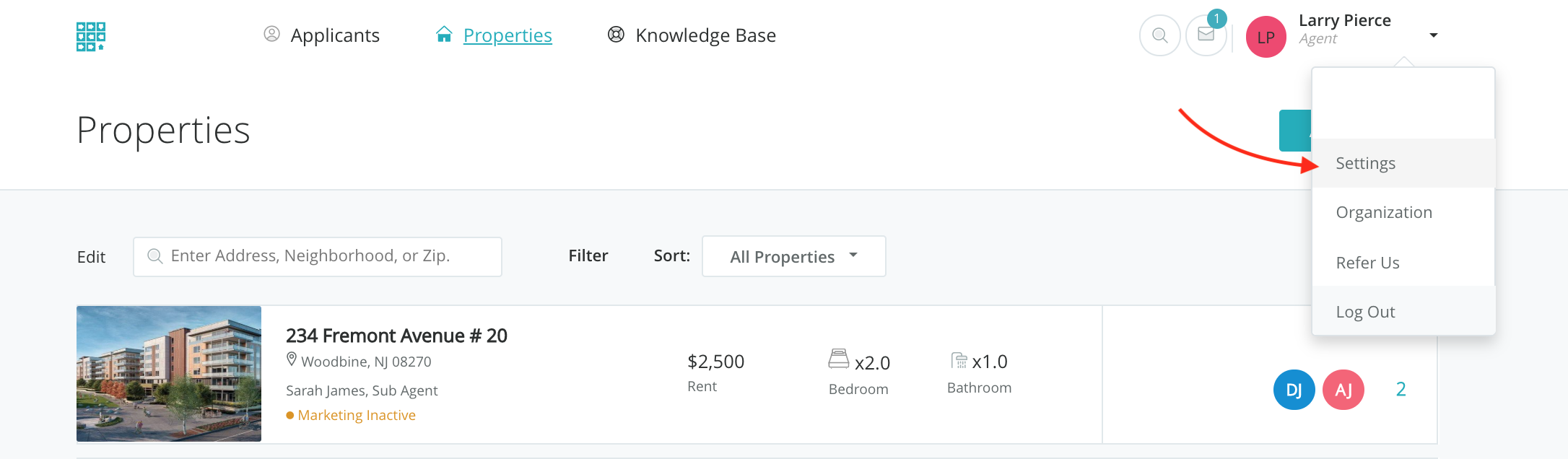Select Refer Us menu entry
Viewport: 1568px width, 459px height.
coord(1367,263)
